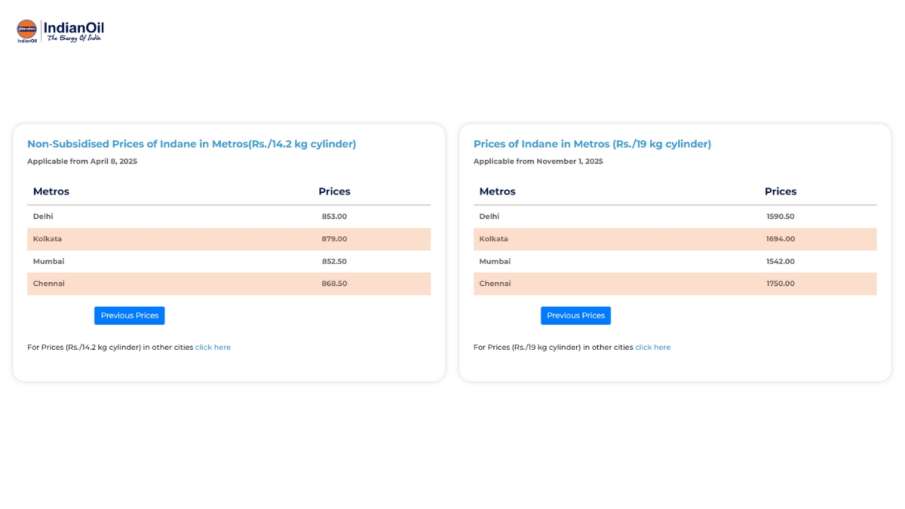Select Delhi in the 14.2 kg table
The width and height of the screenshot is (905, 509).
tap(43, 216)
